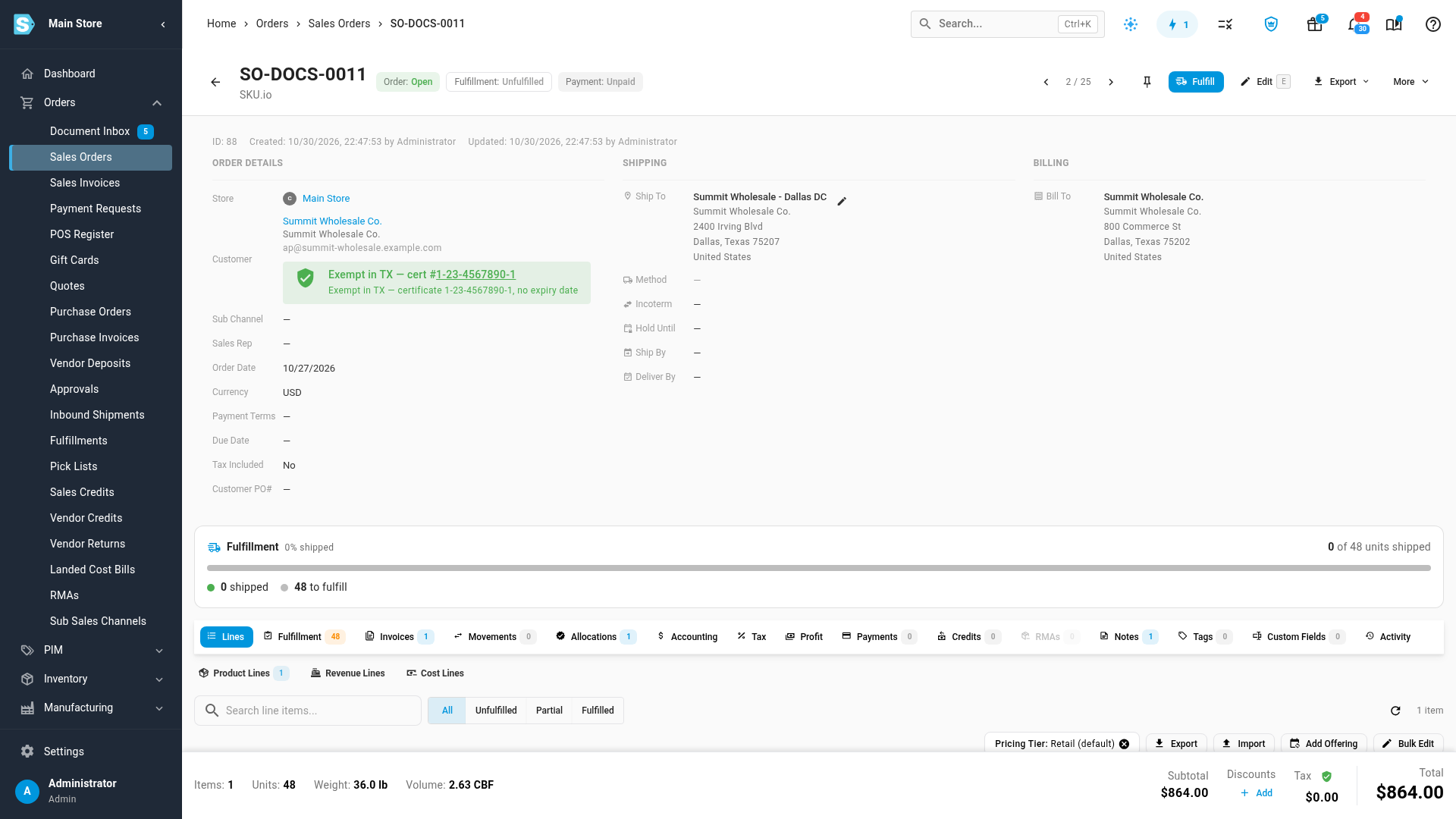The image size is (1456, 819).
Task: Add a discount via the Add link
Action: 1257,793
